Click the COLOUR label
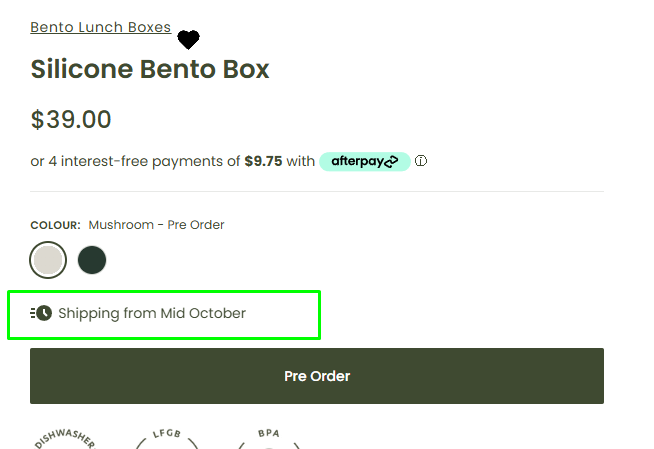 [x=55, y=225]
